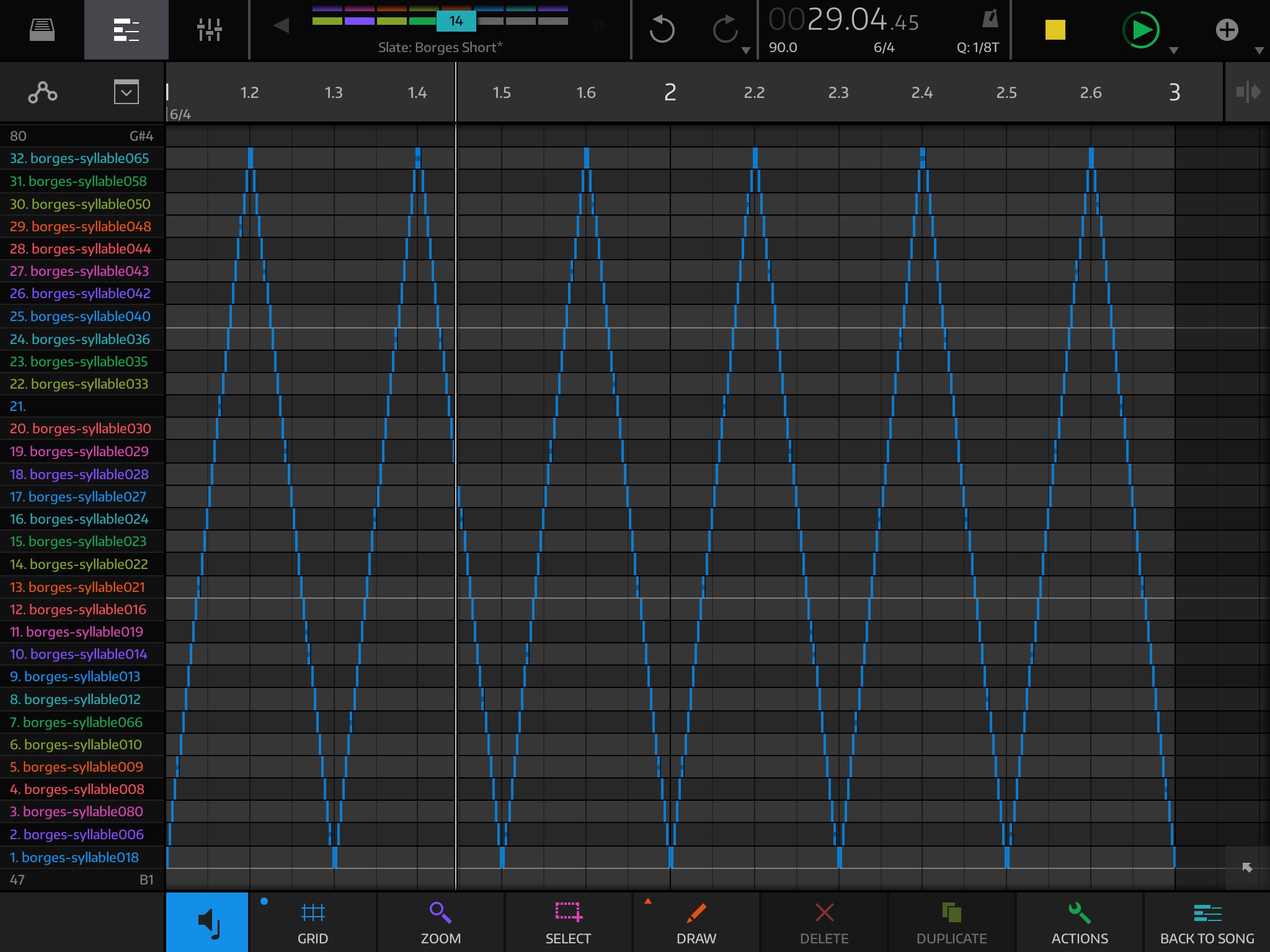Click the 6/4 signature marker on ruler

(180, 115)
